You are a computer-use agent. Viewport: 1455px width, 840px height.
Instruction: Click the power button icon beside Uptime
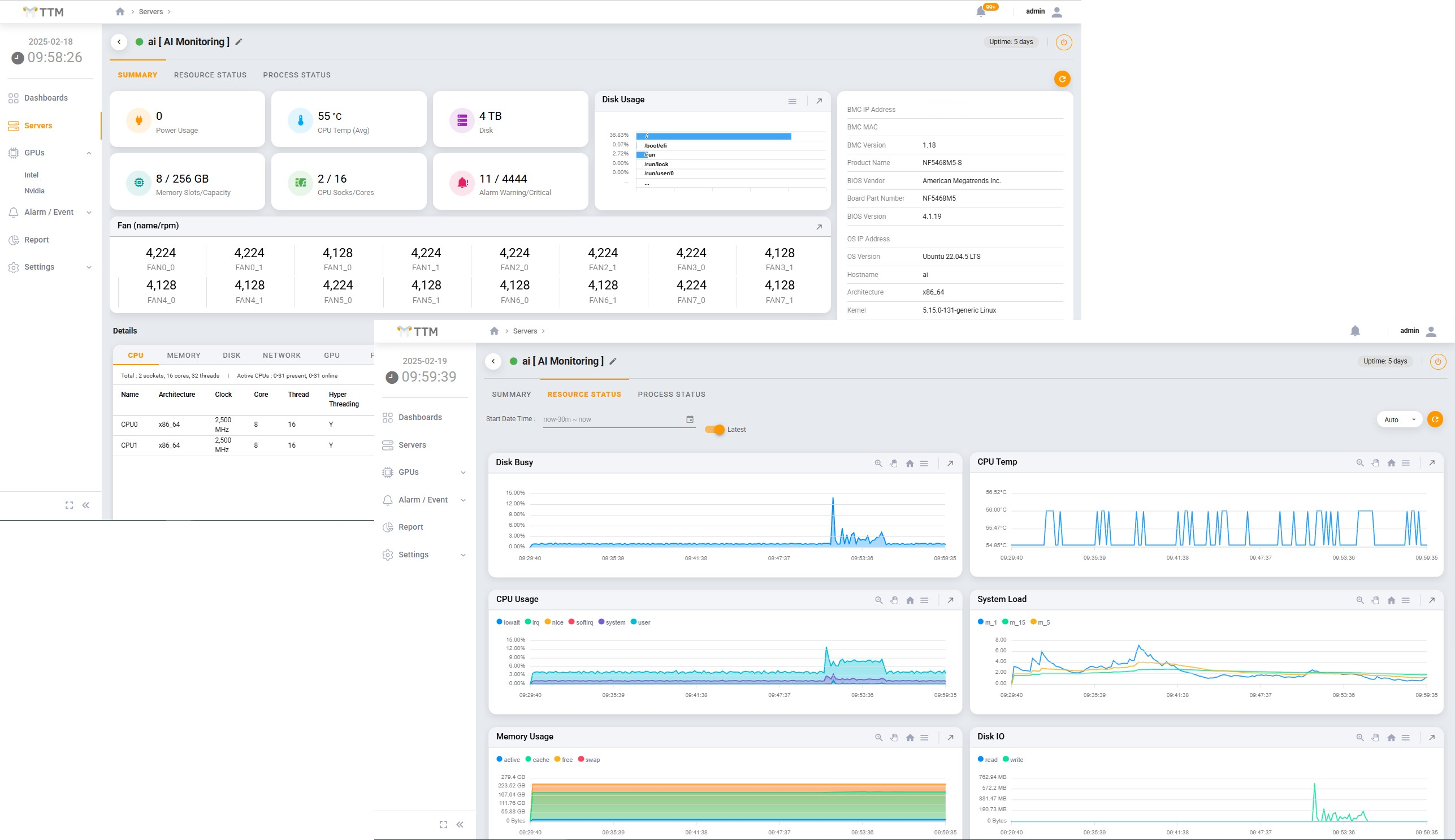[1063, 42]
